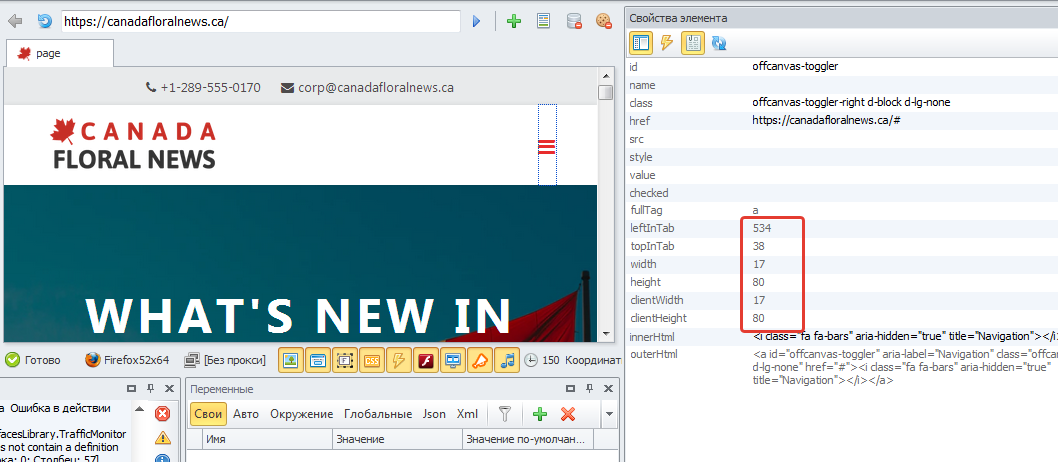Click the leftInTab value 534
The height and width of the screenshot is (462, 1058).
pyautogui.click(x=762, y=229)
